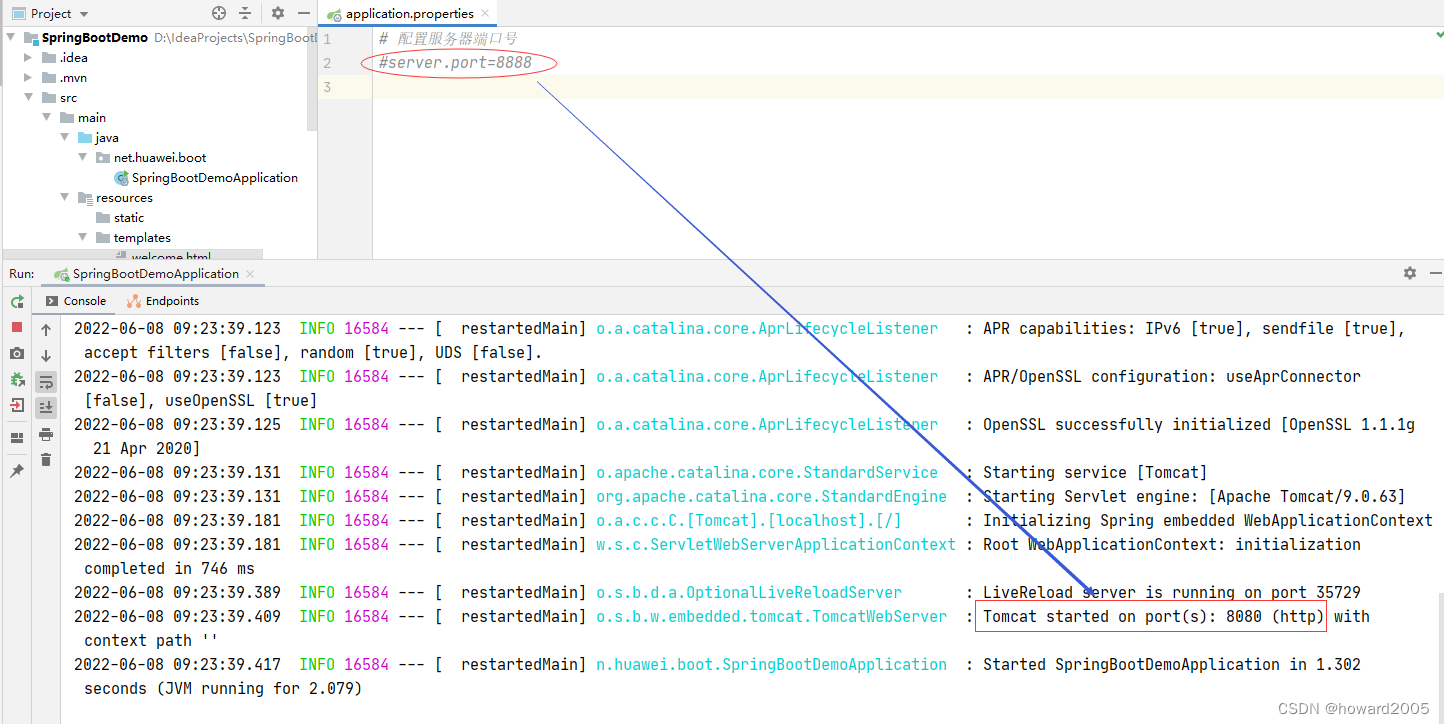Collapse the java folder arrow
Viewport: 1444px width, 724px height.
tap(65, 138)
